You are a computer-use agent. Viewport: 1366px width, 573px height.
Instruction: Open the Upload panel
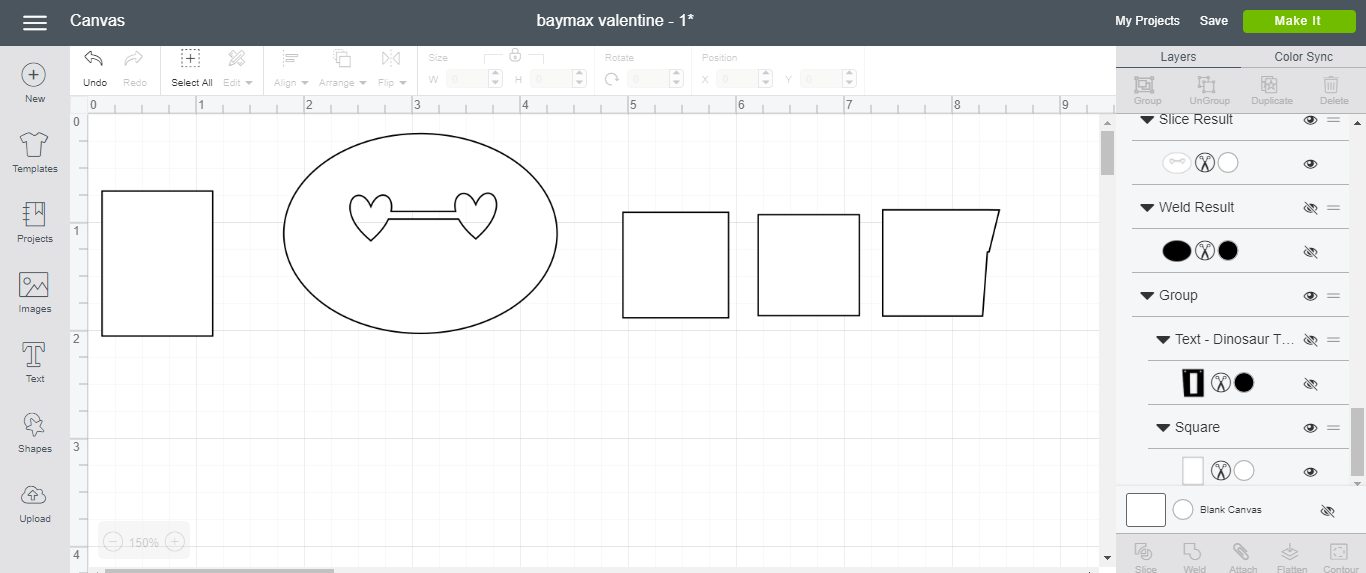point(34,503)
